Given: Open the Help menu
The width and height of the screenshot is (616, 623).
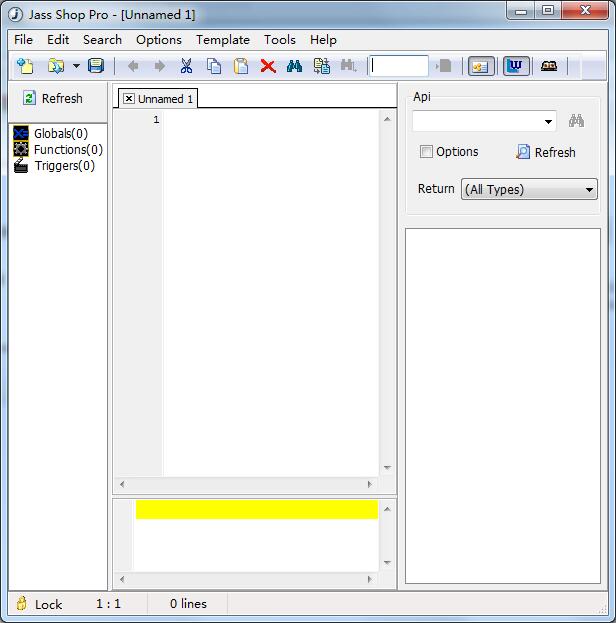Looking at the screenshot, I should (x=323, y=40).
